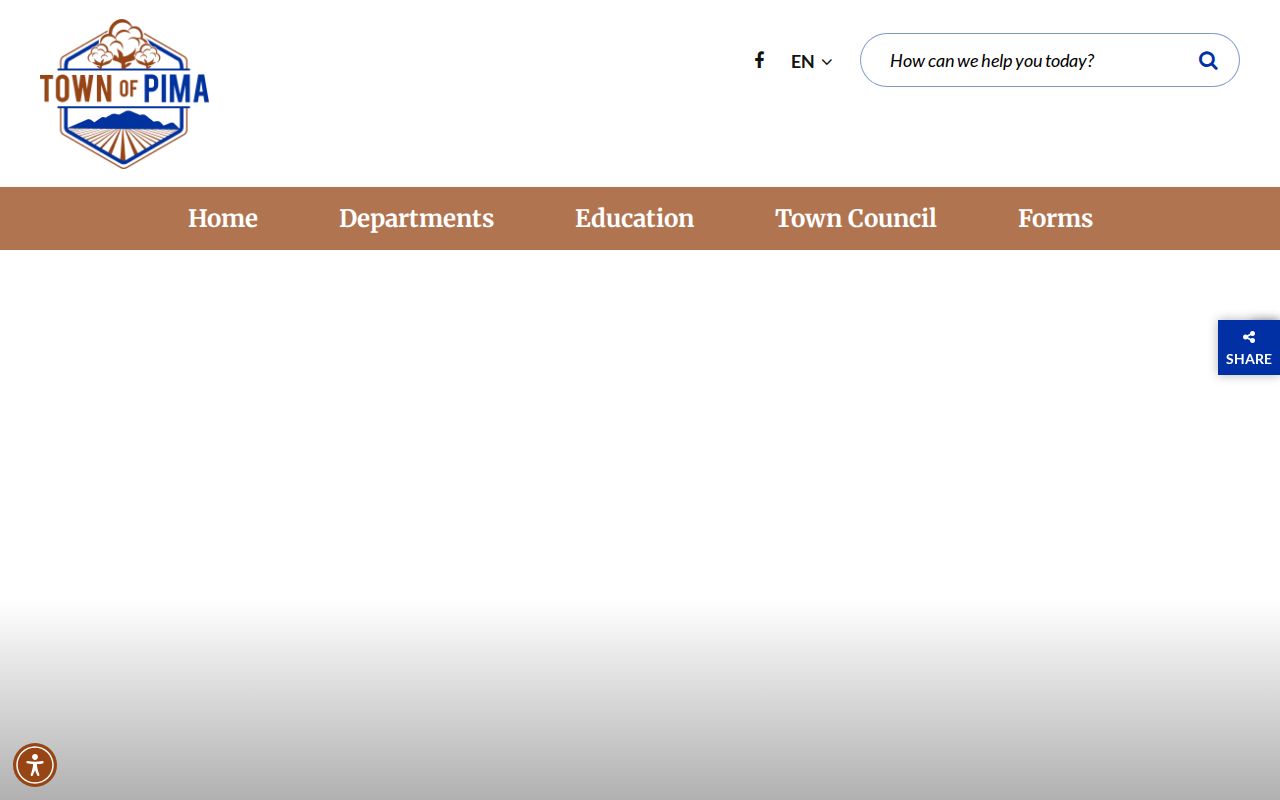Open the Town Council menu

click(x=856, y=218)
